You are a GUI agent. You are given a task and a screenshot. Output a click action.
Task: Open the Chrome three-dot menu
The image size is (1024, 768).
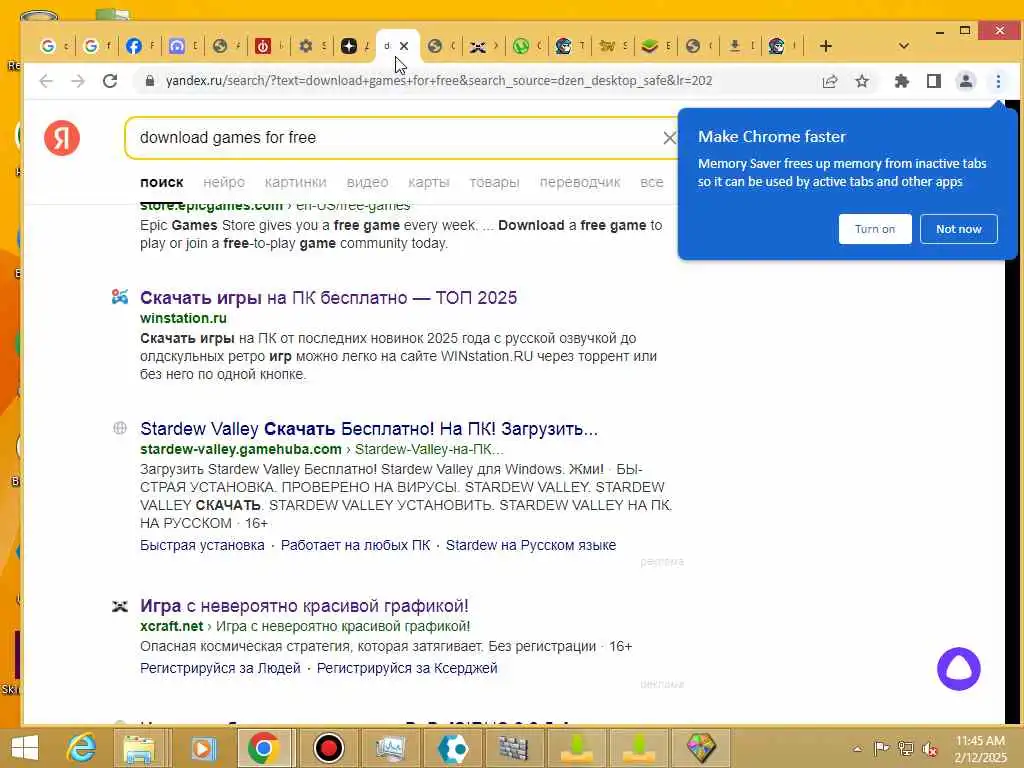pyautogui.click(x=998, y=81)
